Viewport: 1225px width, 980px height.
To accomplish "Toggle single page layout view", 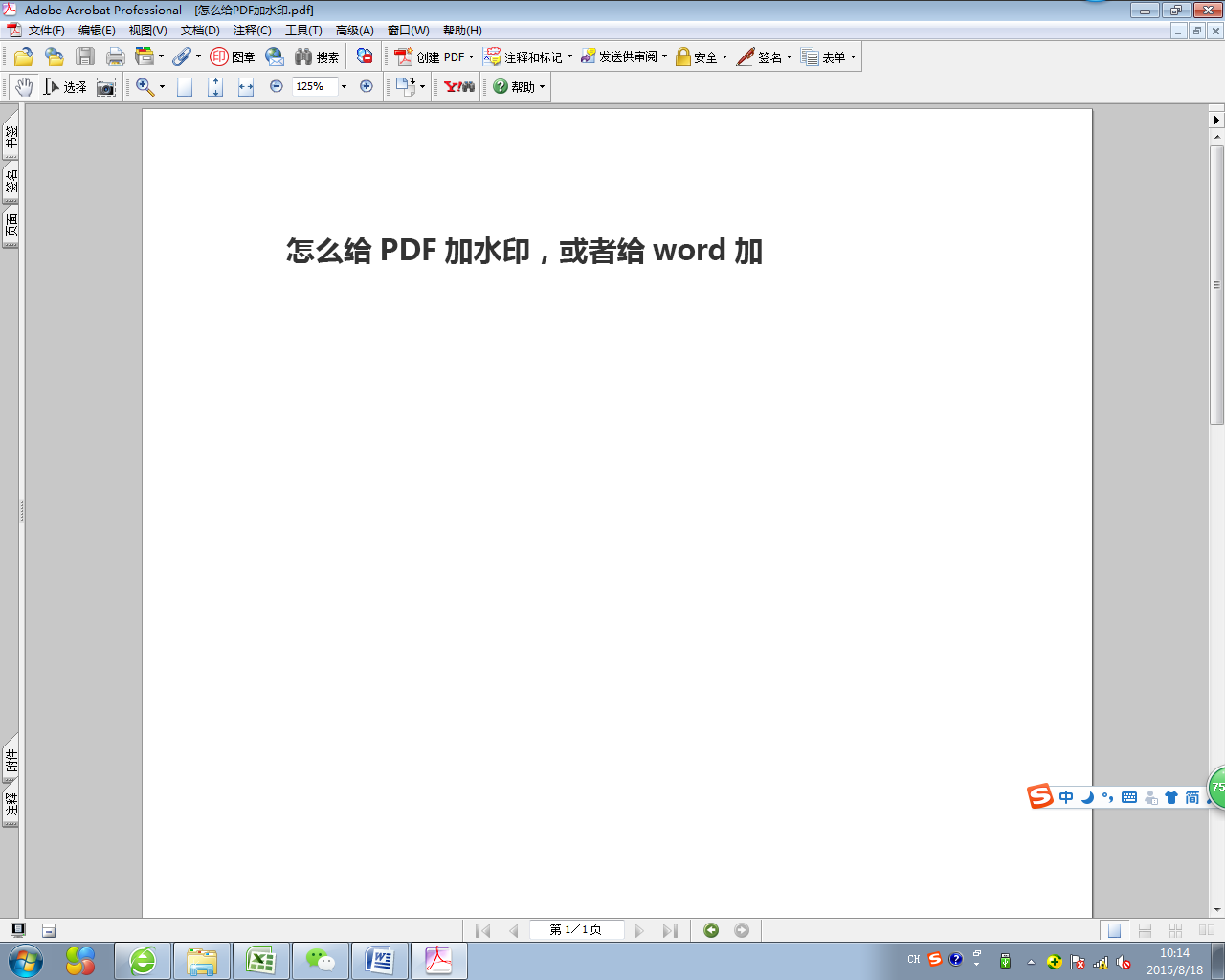I will [x=1114, y=930].
